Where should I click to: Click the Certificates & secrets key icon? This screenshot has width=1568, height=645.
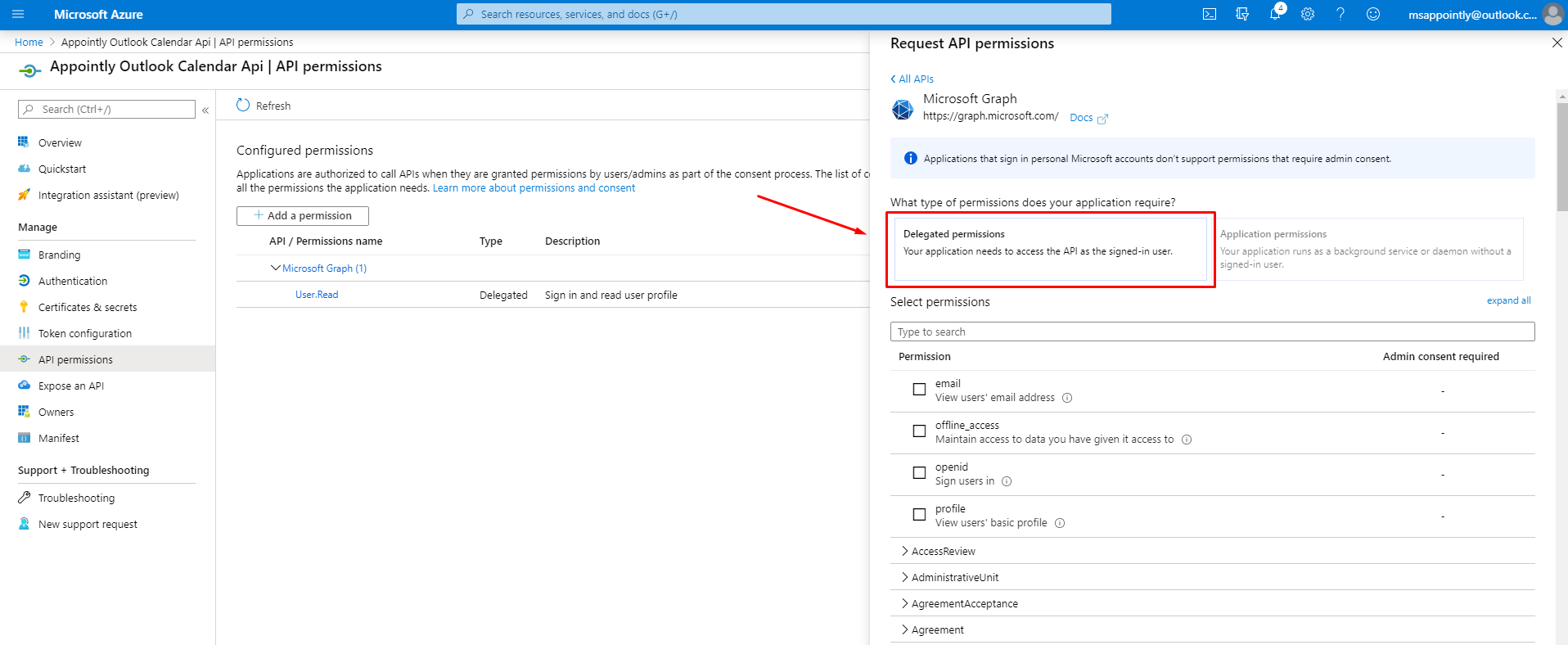[x=24, y=306]
